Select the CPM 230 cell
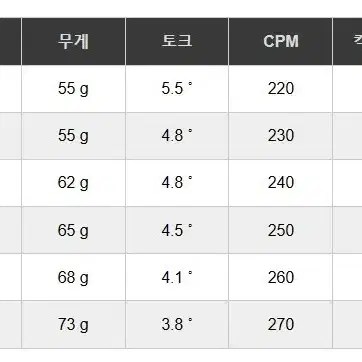This screenshot has width=362, height=362. tap(281, 136)
